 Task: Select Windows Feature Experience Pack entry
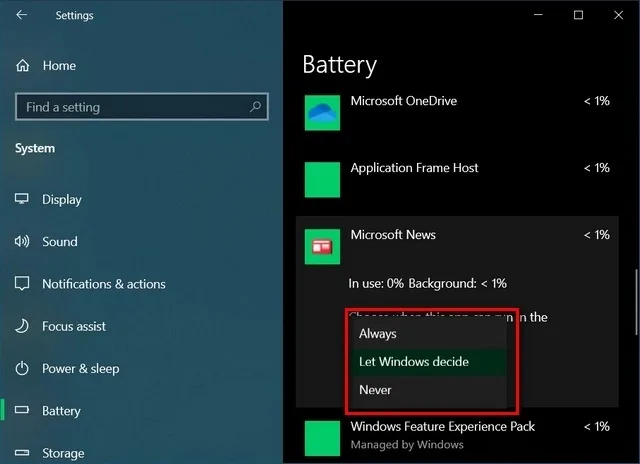[x=457, y=437]
